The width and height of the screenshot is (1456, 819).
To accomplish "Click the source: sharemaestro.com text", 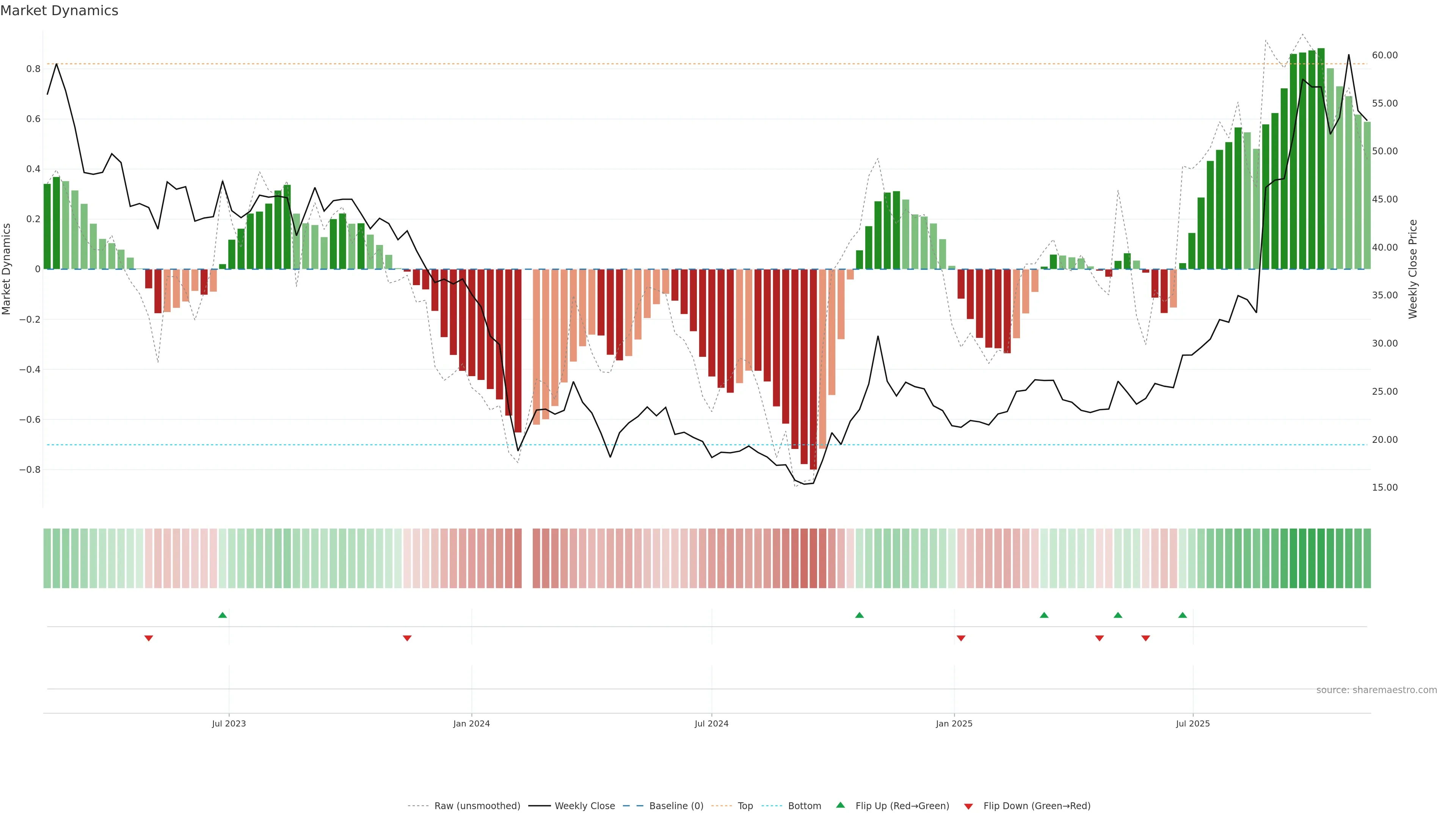I will click(1376, 690).
